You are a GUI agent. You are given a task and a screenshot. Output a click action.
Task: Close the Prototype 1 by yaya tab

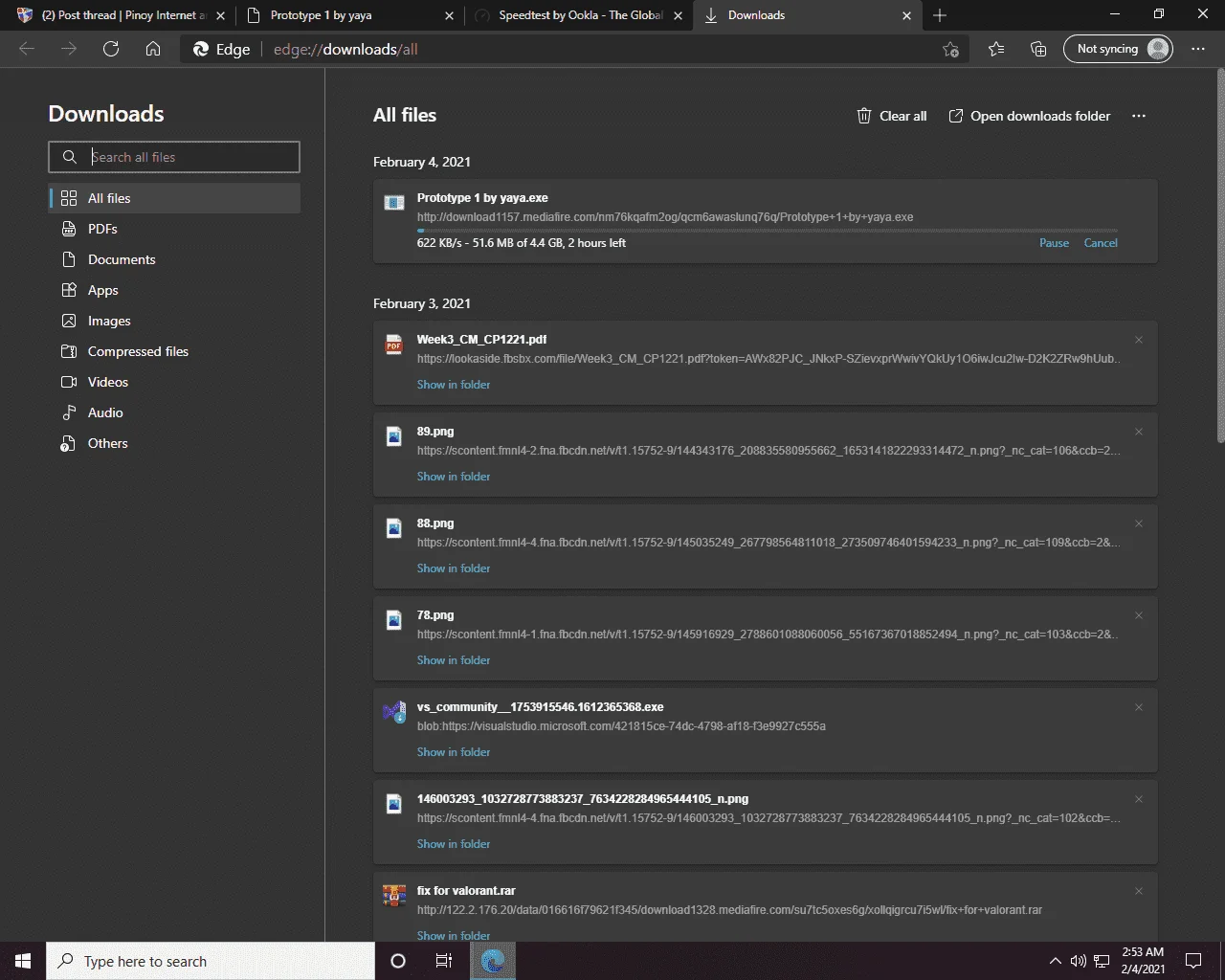[450, 15]
